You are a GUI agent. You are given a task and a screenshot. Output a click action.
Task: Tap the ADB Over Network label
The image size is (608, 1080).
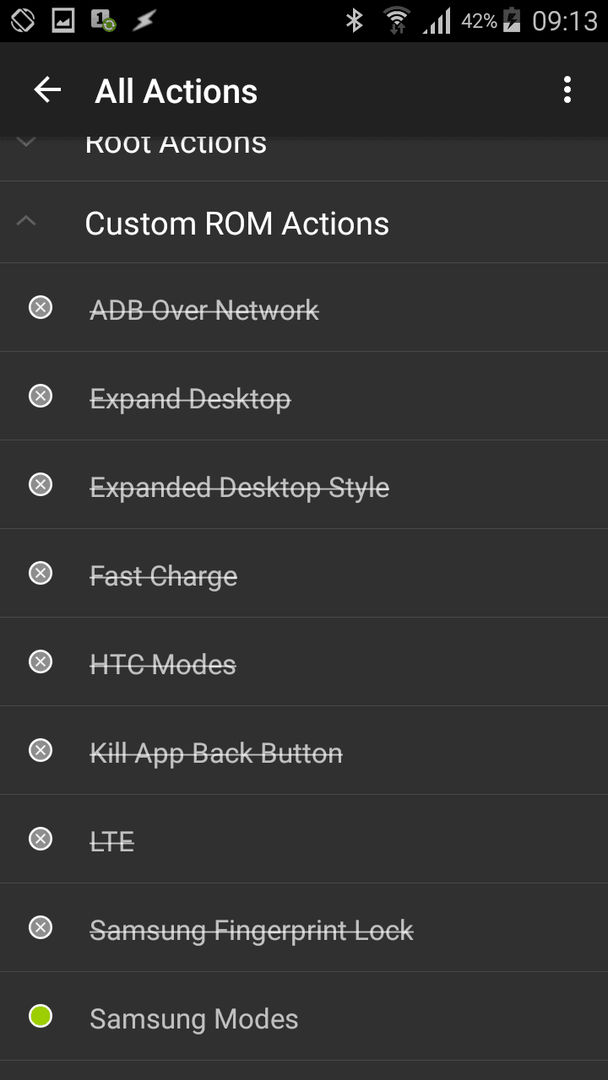pyautogui.click(x=205, y=310)
